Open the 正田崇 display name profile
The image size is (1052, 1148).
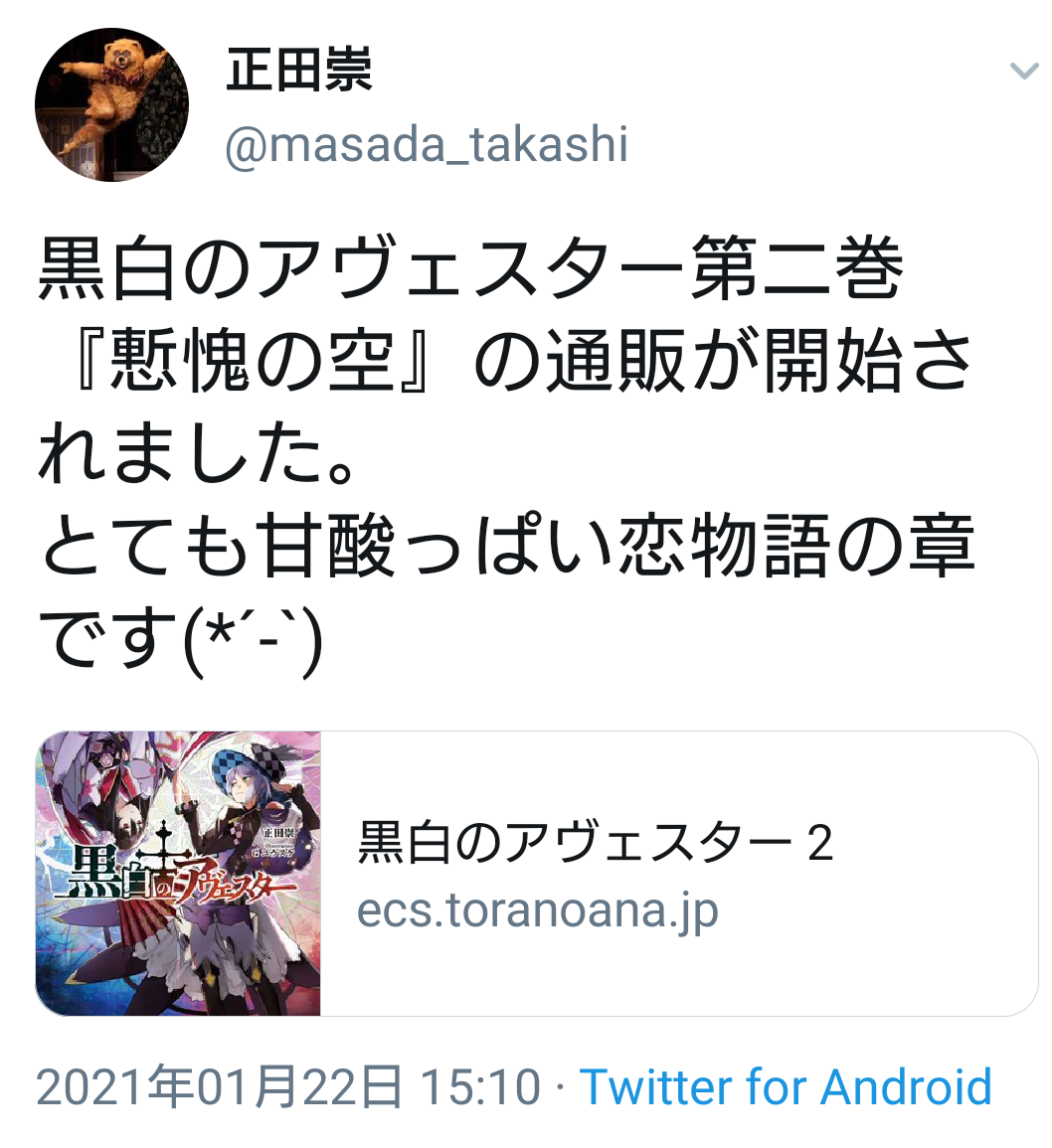[299, 71]
